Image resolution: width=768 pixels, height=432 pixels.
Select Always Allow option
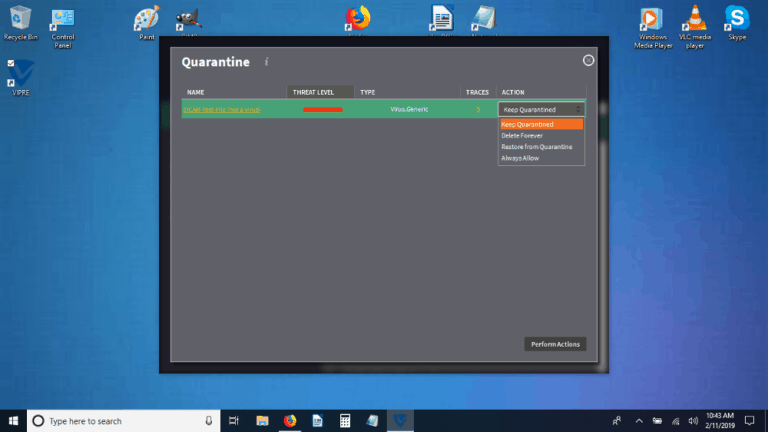(x=520, y=158)
